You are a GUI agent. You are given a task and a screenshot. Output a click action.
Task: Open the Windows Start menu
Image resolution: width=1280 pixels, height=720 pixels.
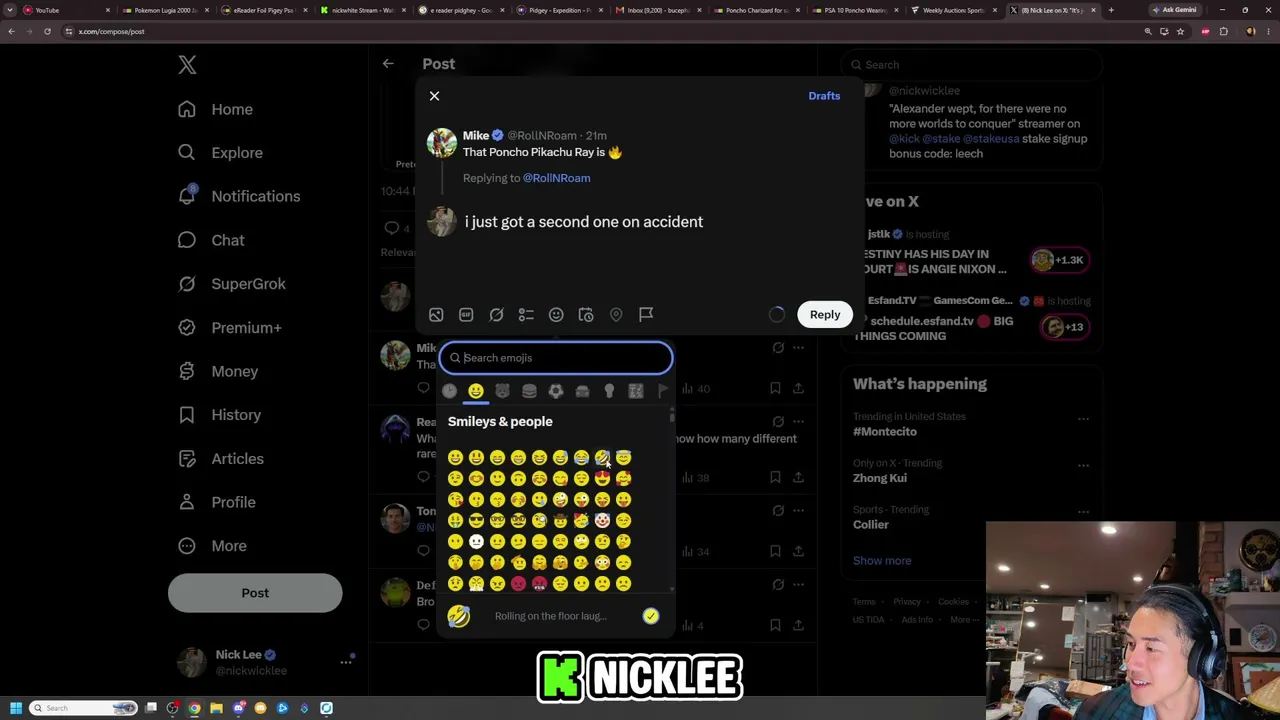[x=15, y=708]
